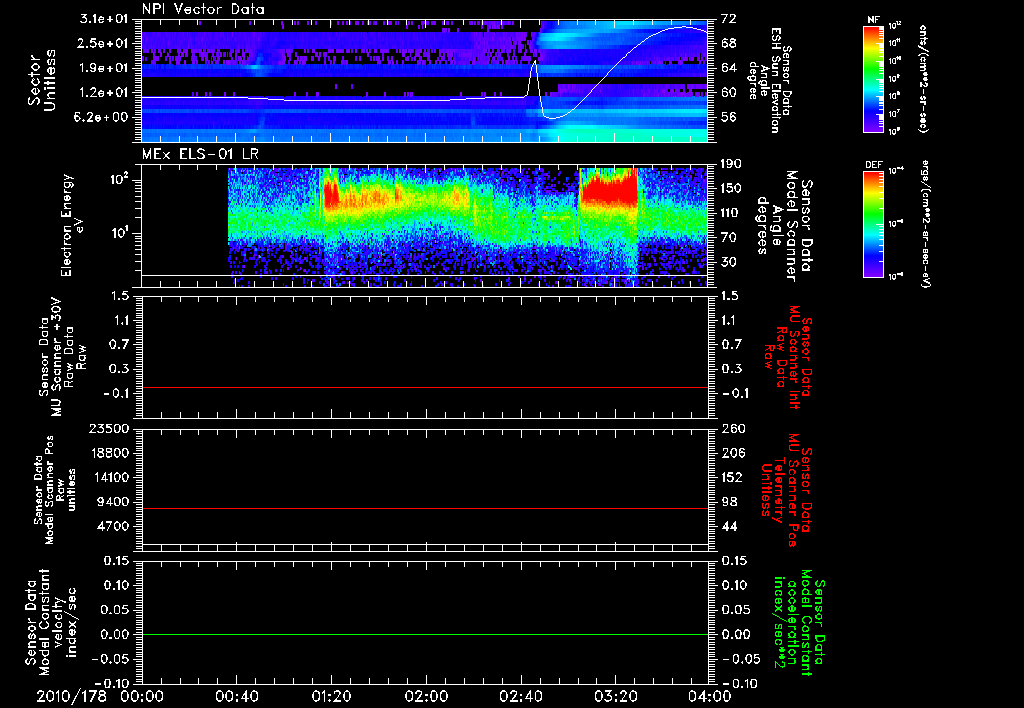This screenshot has width=1024, height=708.
Task: Click the 18800 scanner position tick label
Action: (x=108, y=453)
